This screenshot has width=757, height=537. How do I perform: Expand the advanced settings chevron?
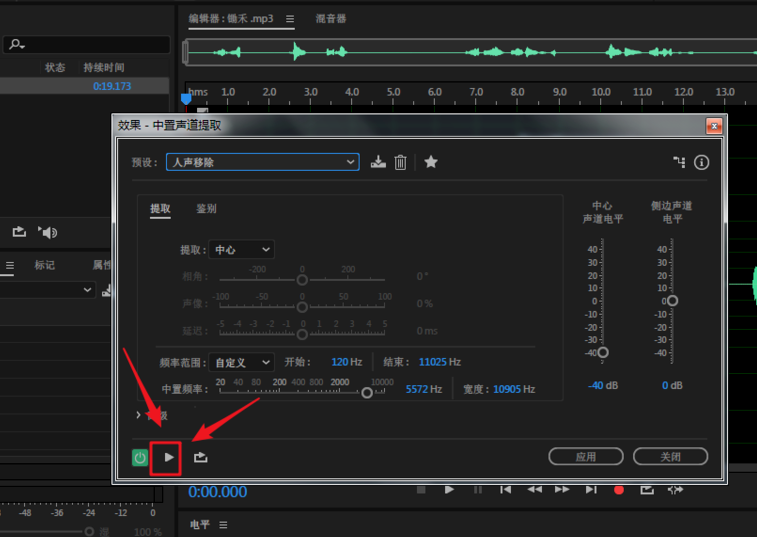point(139,415)
